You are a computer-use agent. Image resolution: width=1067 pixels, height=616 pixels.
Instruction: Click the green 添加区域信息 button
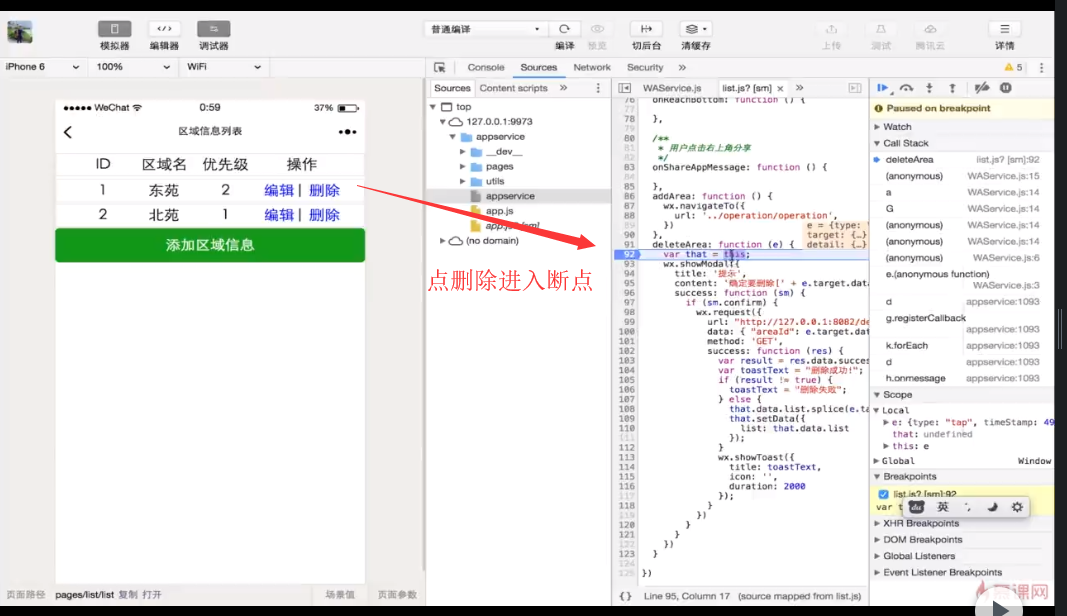click(x=210, y=245)
